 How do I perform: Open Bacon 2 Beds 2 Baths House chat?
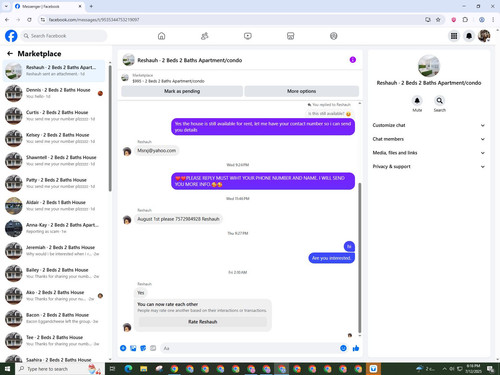pyautogui.click(x=54, y=318)
